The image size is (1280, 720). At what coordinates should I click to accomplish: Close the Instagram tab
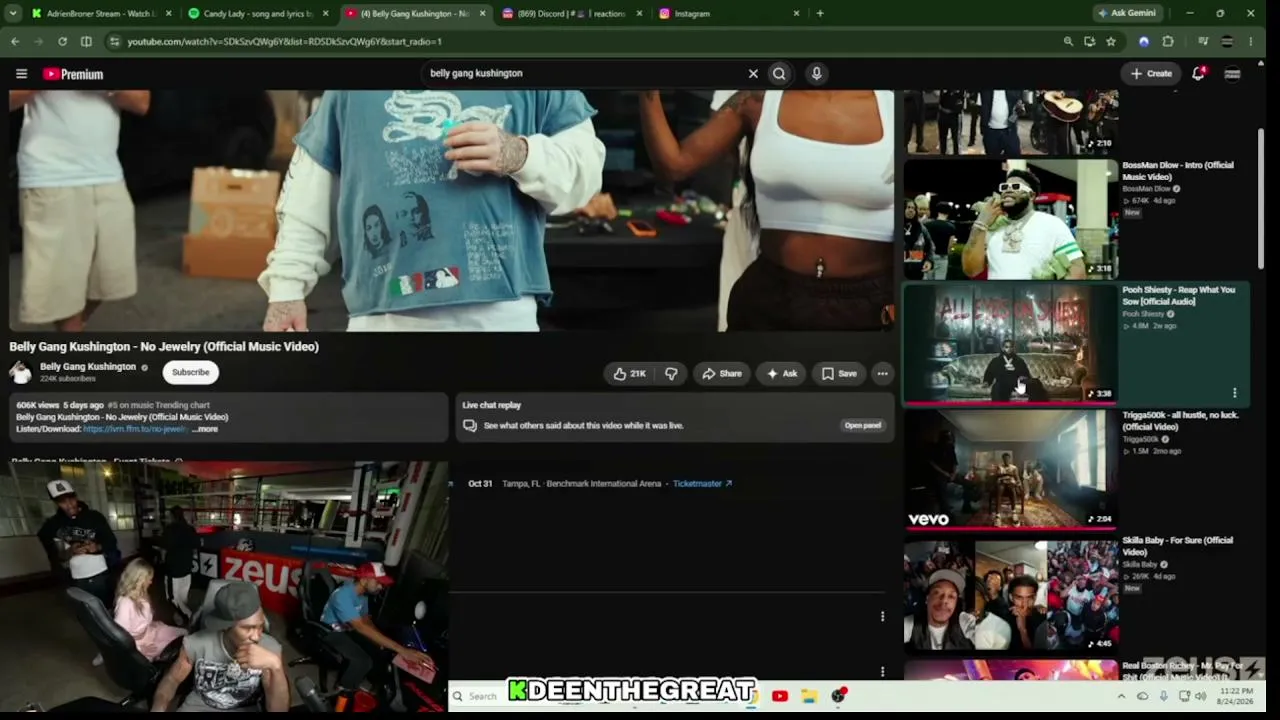(x=796, y=13)
